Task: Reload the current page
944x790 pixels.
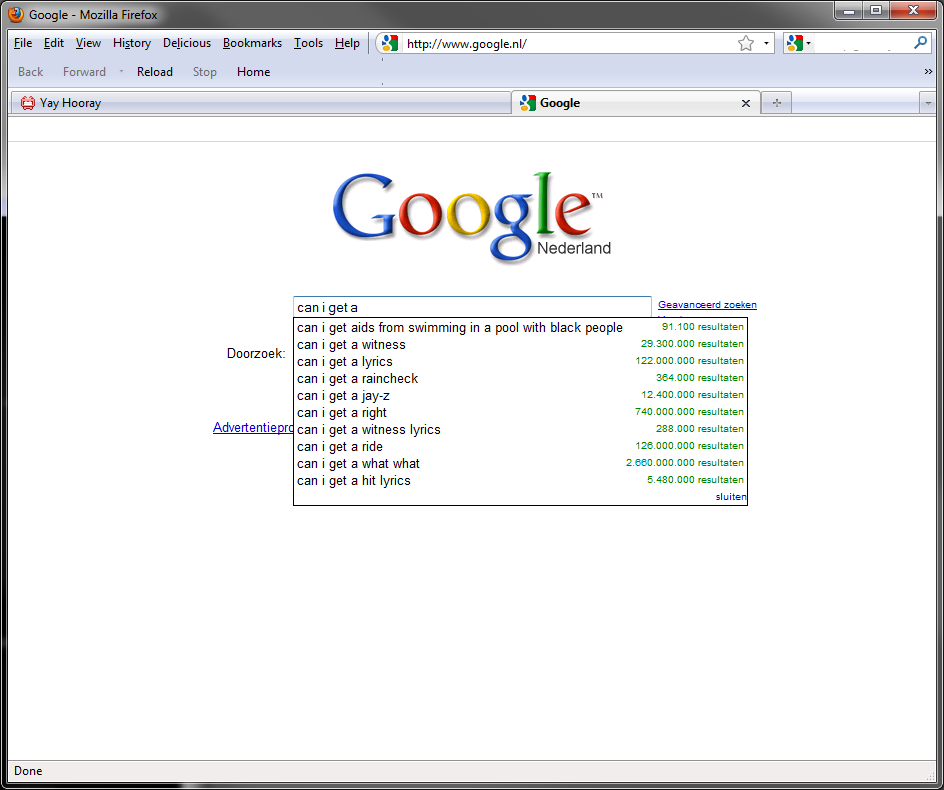Action: tap(155, 72)
